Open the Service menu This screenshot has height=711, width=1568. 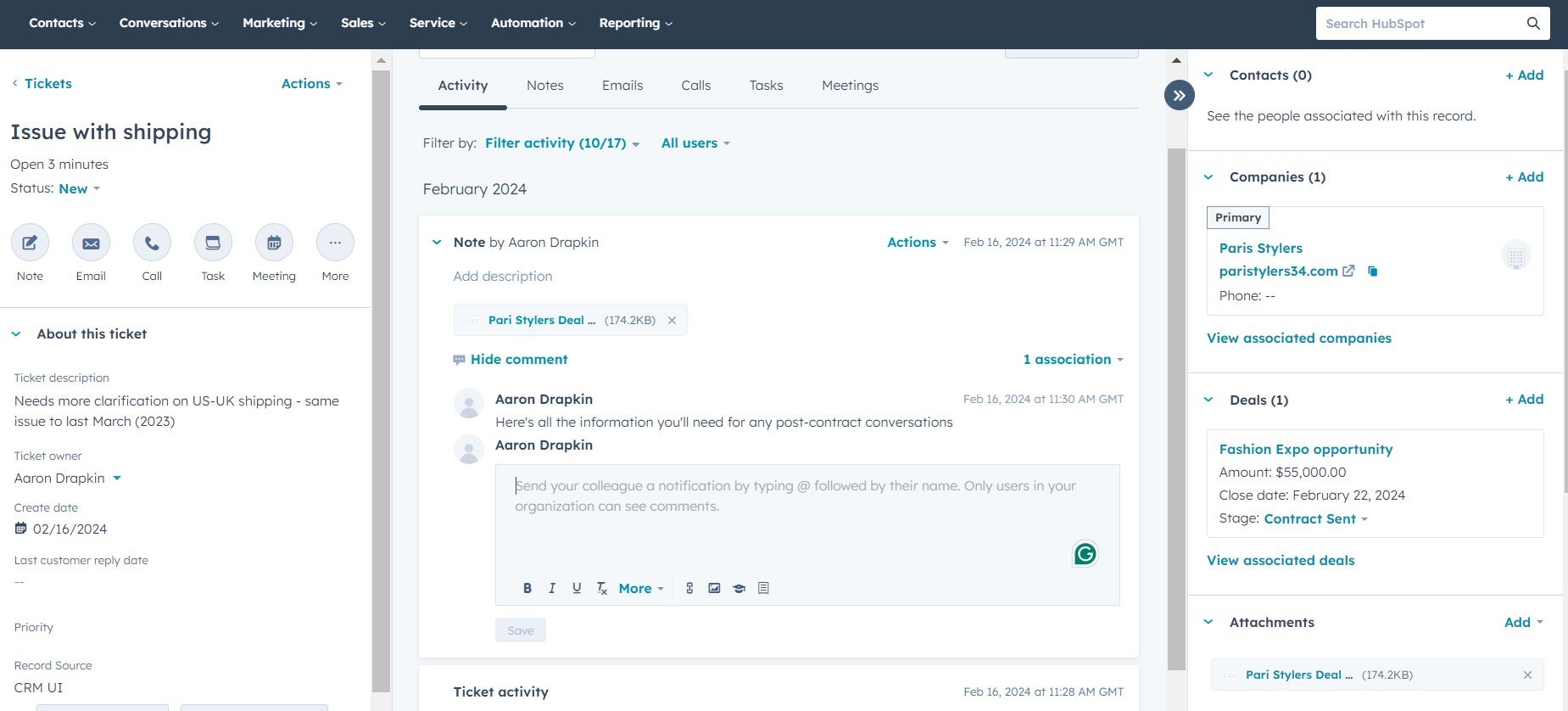click(438, 23)
